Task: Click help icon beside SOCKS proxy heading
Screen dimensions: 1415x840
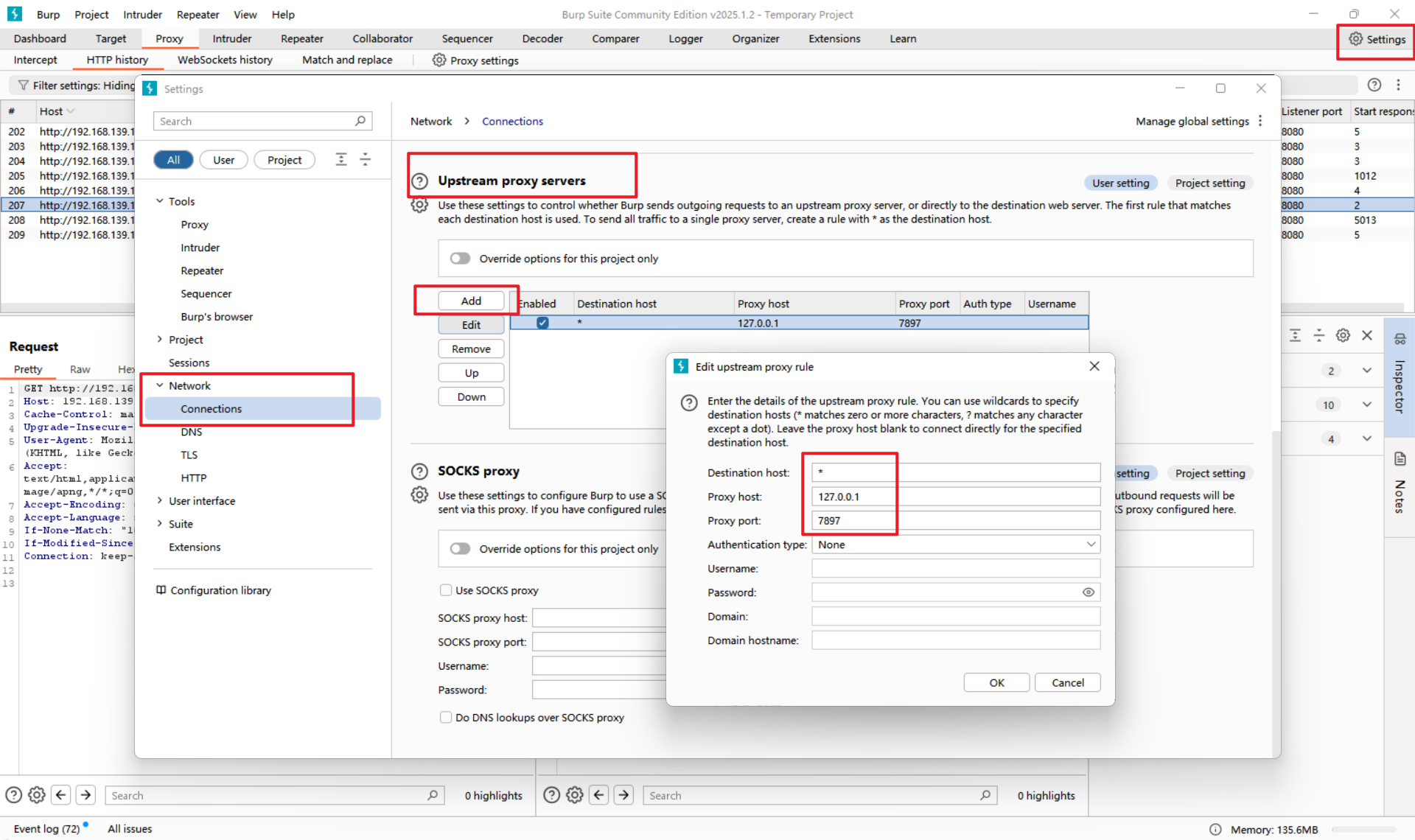Action: point(419,472)
